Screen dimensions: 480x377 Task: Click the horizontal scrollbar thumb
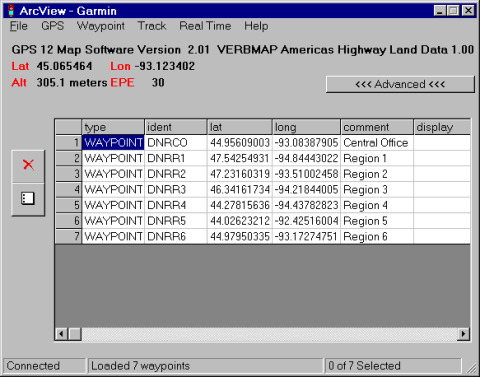(75, 334)
